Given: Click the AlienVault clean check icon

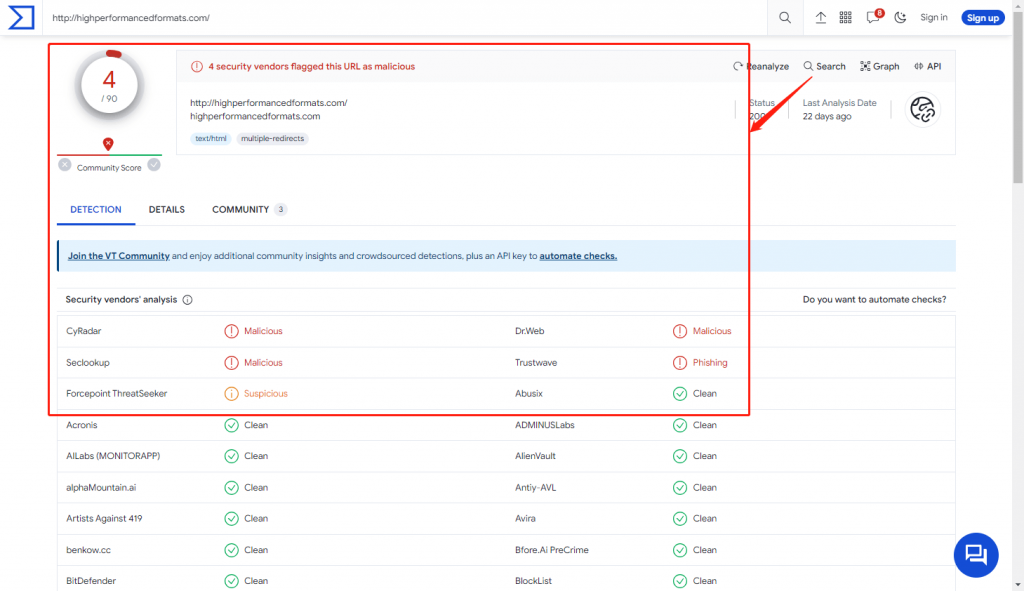Looking at the screenshot, I should pyautogui.click(x=680, y=456).
